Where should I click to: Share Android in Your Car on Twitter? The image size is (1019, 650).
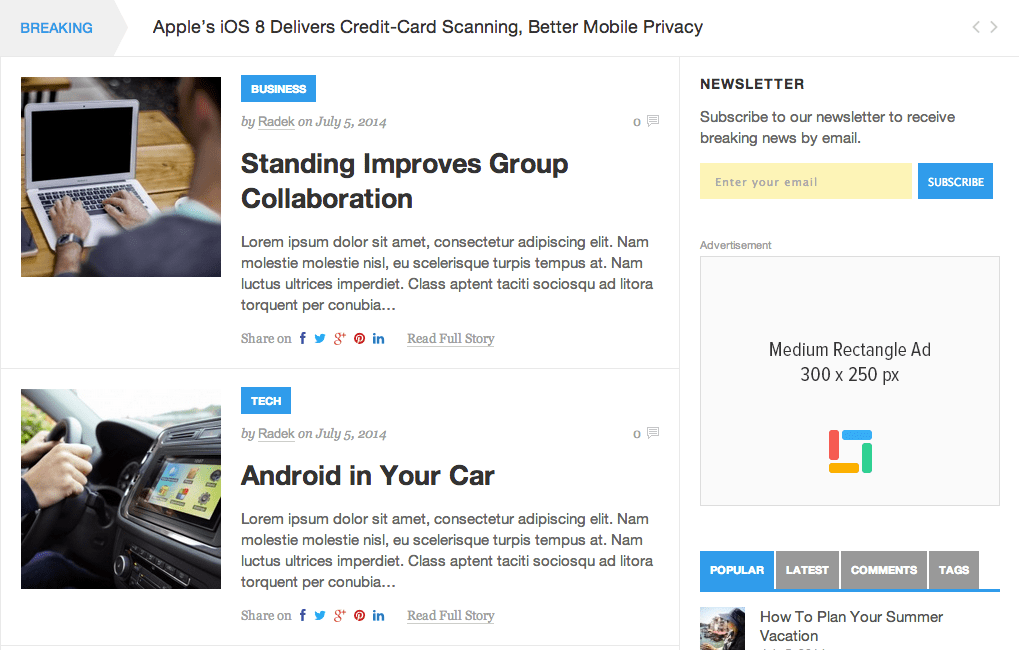320,616
